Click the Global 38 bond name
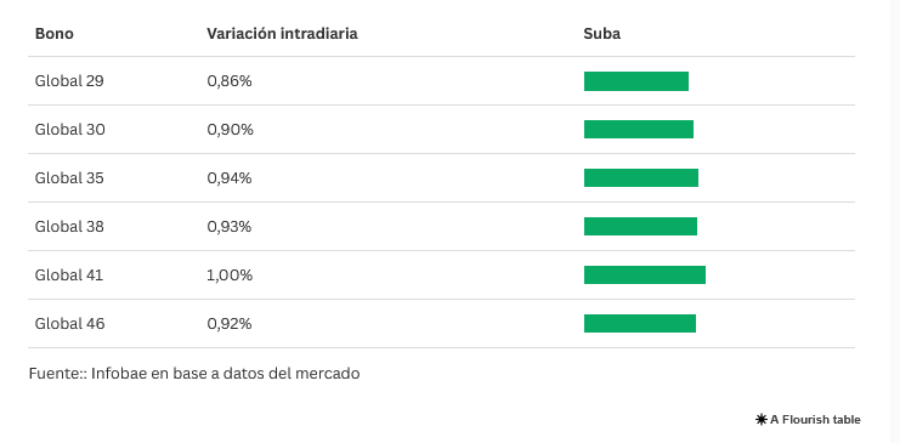The image size is (900, 443). pyautogui.click(x=69, y=227)
